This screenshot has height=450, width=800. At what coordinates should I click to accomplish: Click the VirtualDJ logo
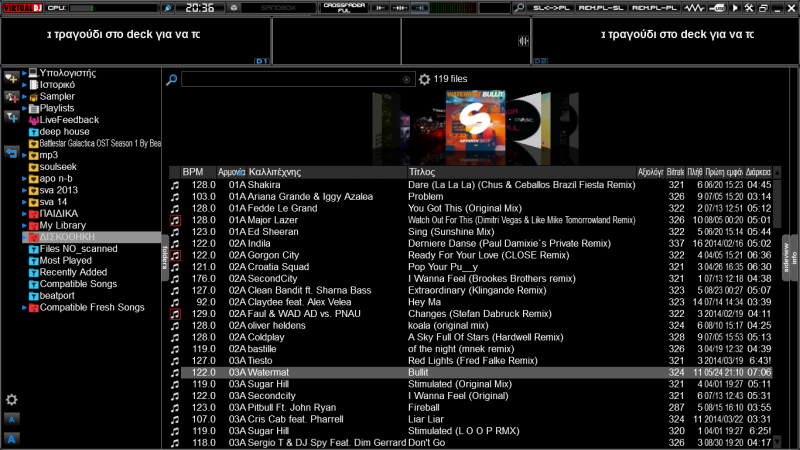pos(22,8)
